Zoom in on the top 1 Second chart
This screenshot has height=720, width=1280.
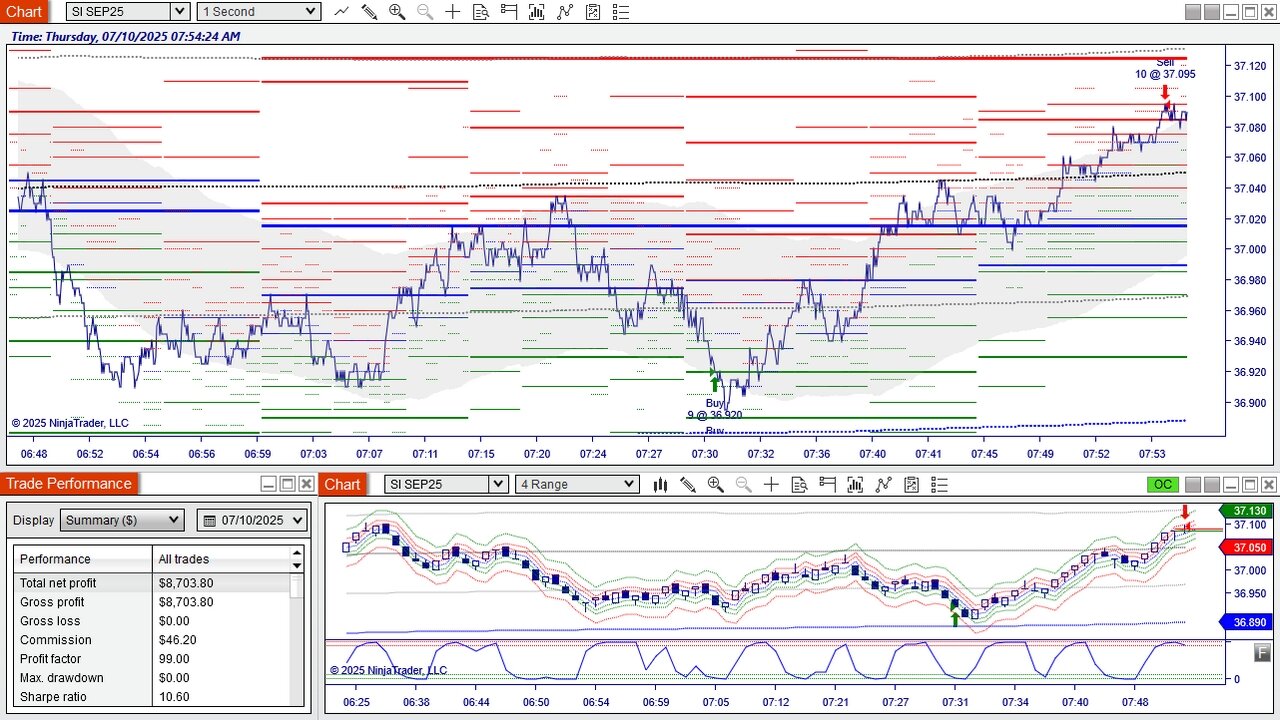click(x=397, y=12)
